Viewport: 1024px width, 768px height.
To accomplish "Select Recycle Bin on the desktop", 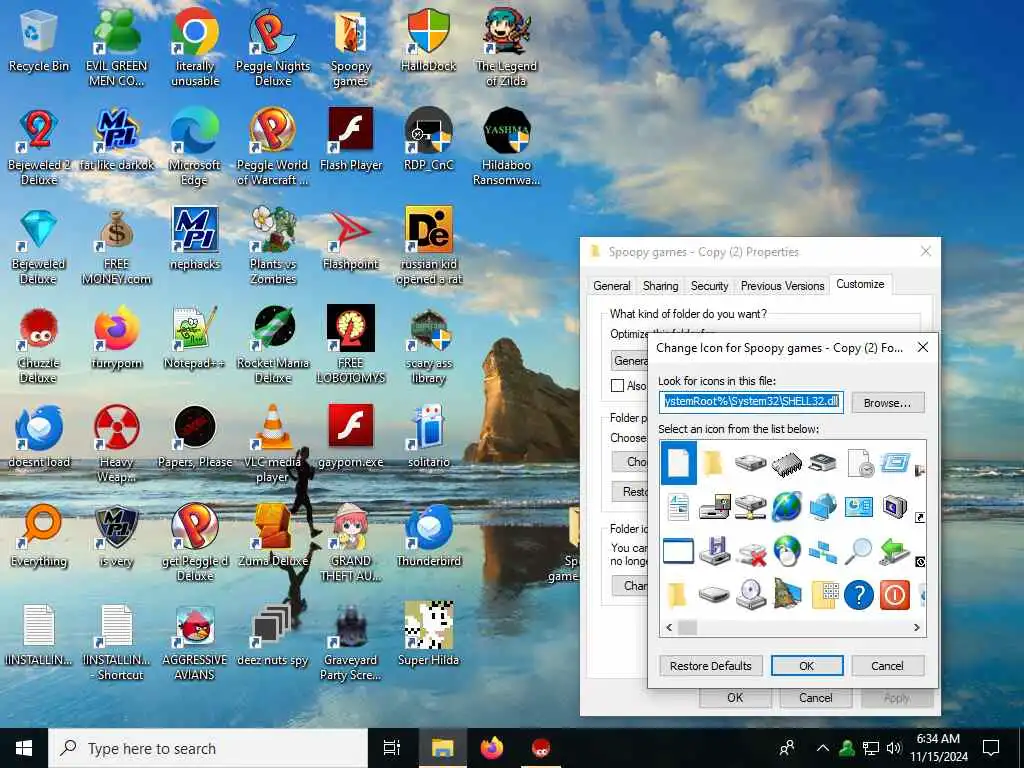I will (39, 41).
